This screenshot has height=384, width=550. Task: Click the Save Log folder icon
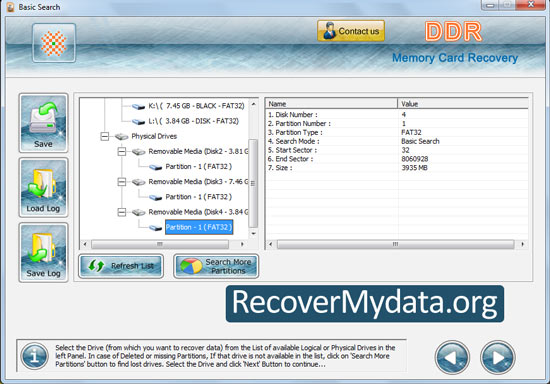tap(43, 252)
